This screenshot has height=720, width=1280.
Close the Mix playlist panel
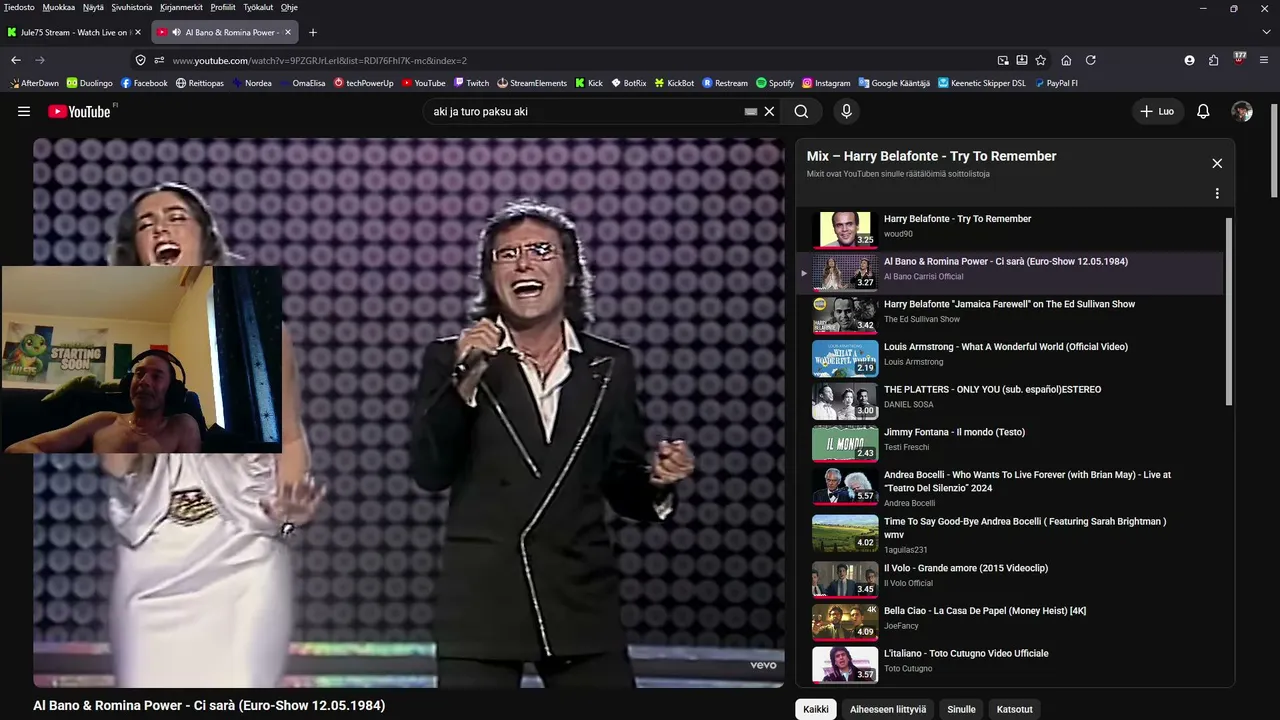[1217, 163]
